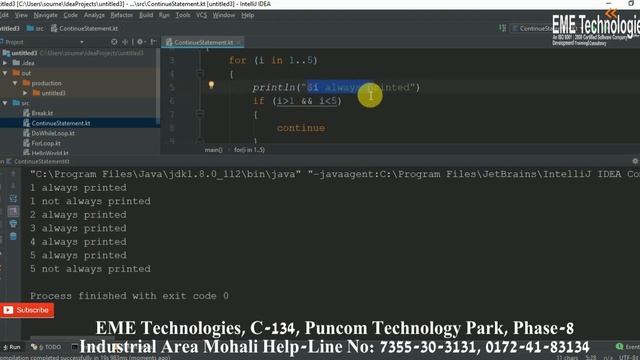The width and height of the screenshot is (640, 360).
Task: Open the View menu
Action: (x=21, y=15)
